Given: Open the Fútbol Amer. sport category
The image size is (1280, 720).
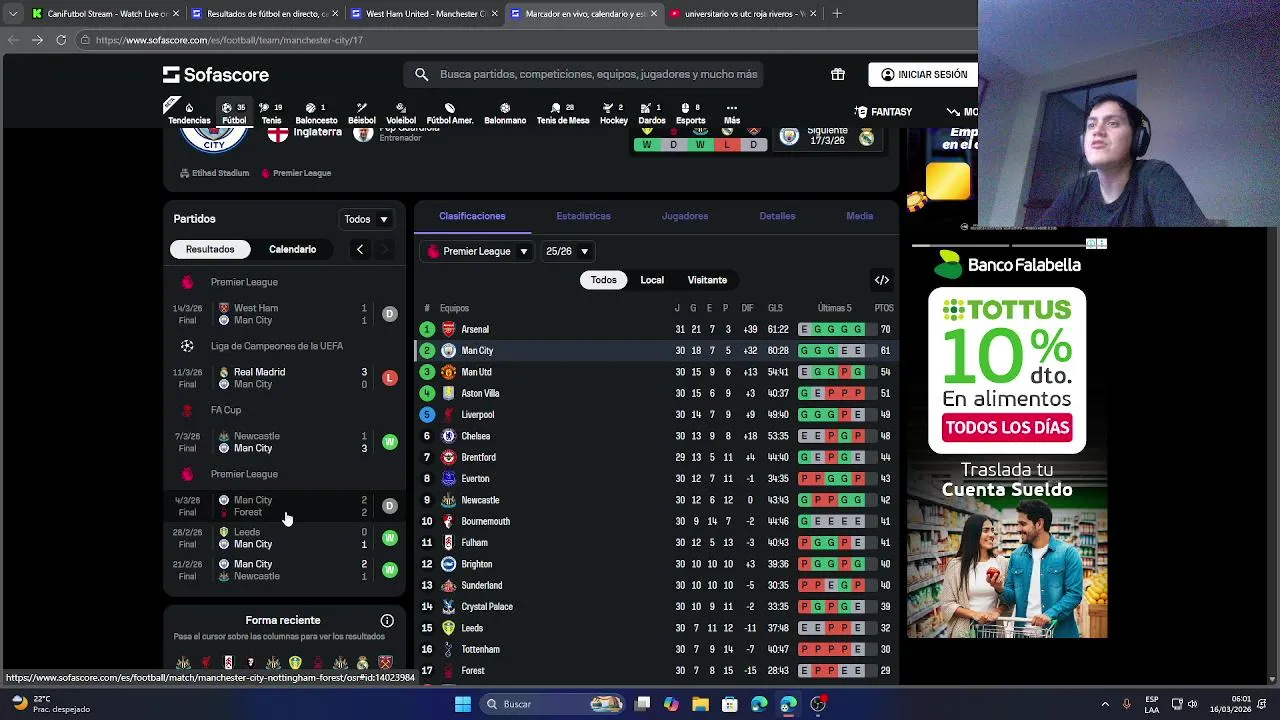Looking at the screenshot, I should [450, 114].
